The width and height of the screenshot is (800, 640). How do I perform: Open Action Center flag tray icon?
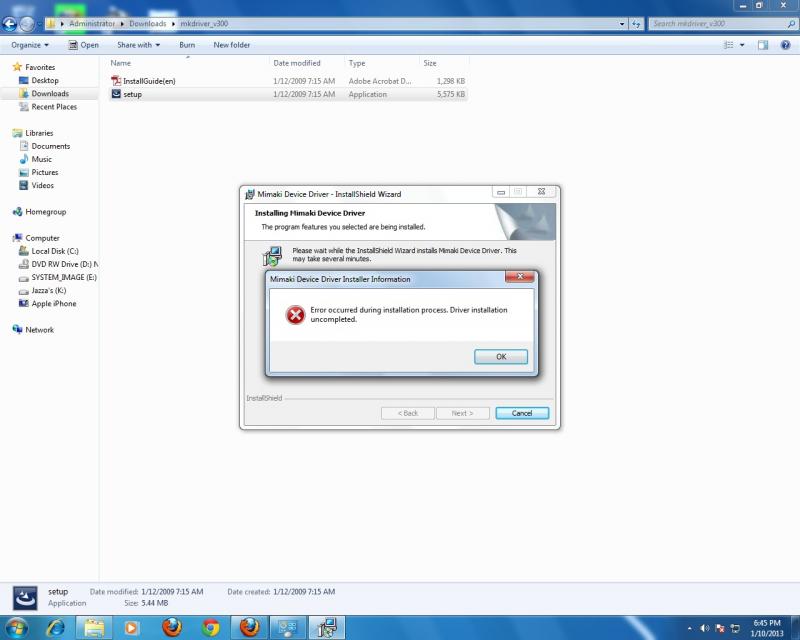point(720,628)
